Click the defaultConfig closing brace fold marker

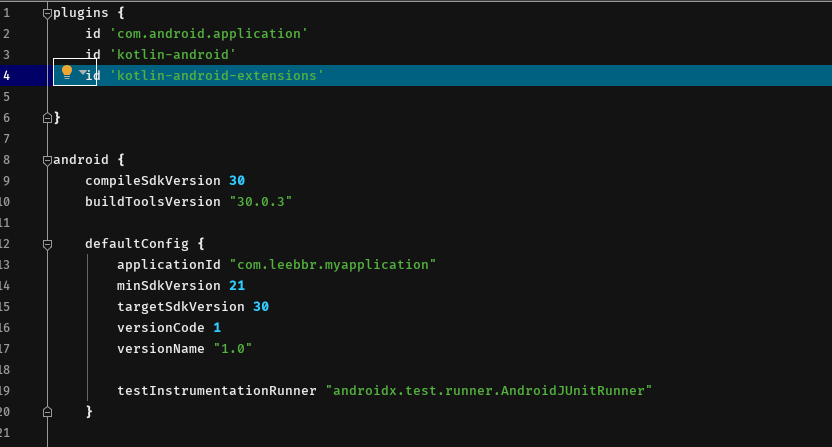[47, 412]
